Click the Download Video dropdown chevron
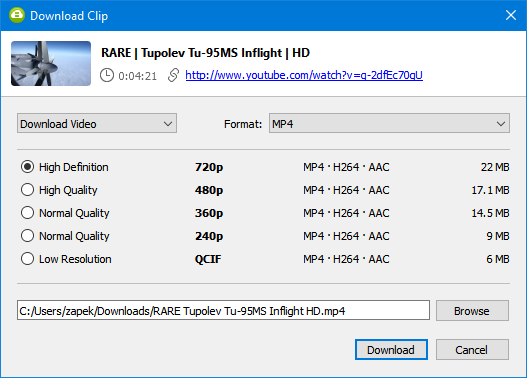527x378 pixels. click(x=168, y=124)
